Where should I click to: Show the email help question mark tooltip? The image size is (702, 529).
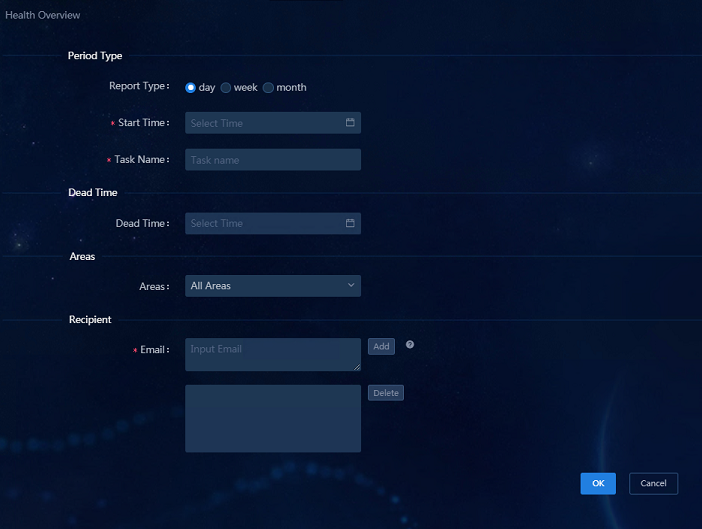click(410, 345)
